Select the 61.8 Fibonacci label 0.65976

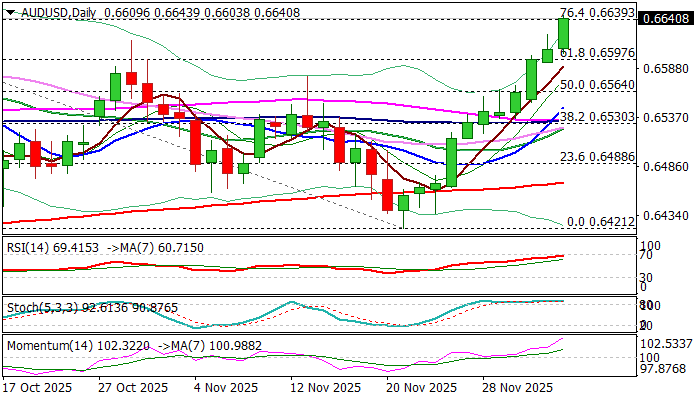pyautogui.click(x=598, y=52)
